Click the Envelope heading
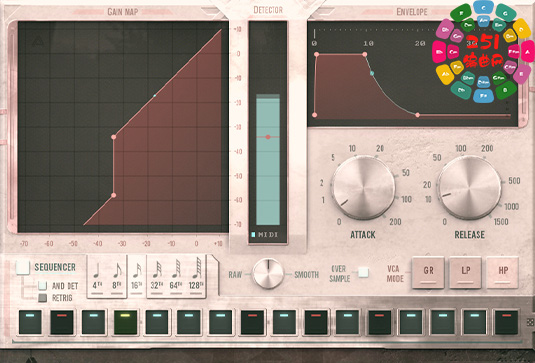The width and height of the screenshot is (535, 363). pos(412,12)
